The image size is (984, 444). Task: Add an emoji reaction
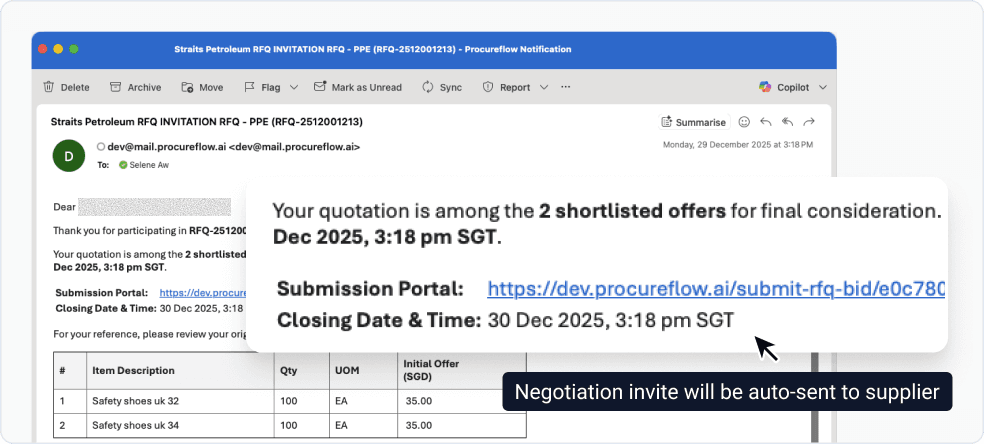point(744,122)
